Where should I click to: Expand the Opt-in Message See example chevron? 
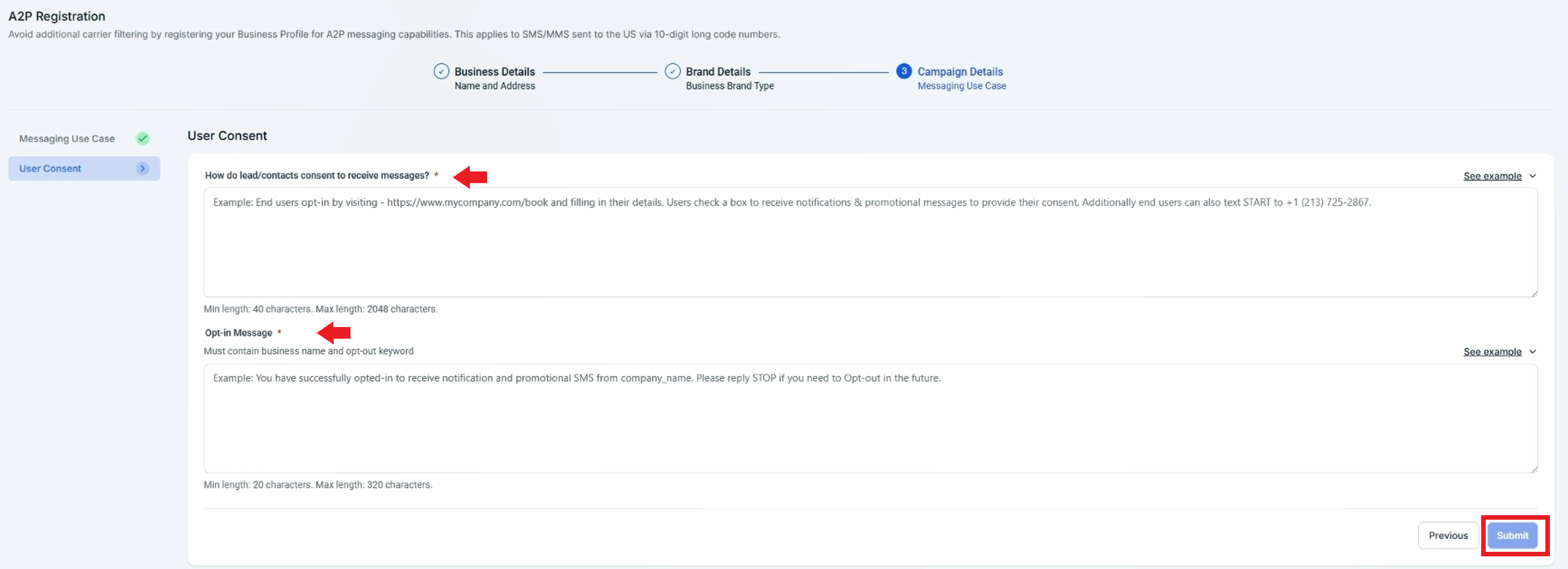pos(1532,352)
